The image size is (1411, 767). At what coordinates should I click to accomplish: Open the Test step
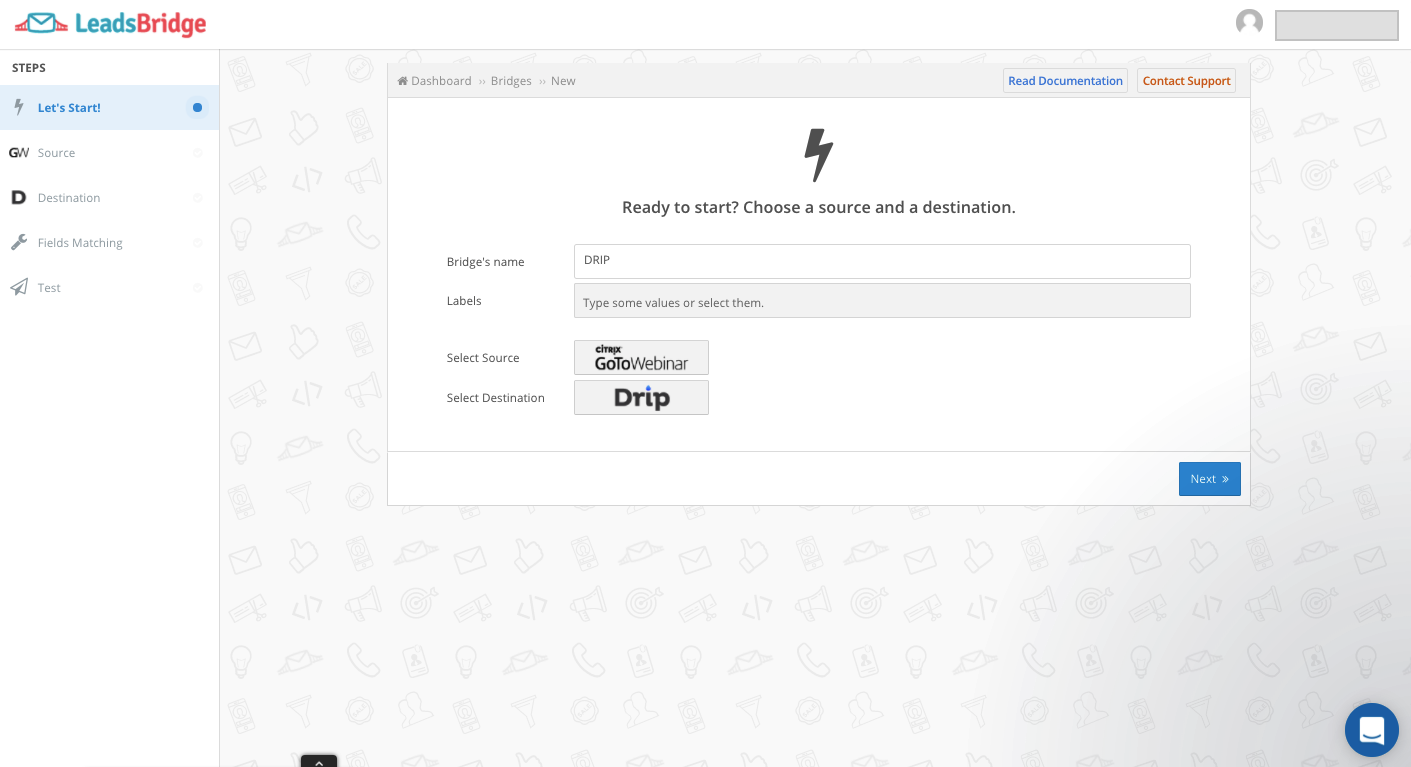click(x=110, y=287)
